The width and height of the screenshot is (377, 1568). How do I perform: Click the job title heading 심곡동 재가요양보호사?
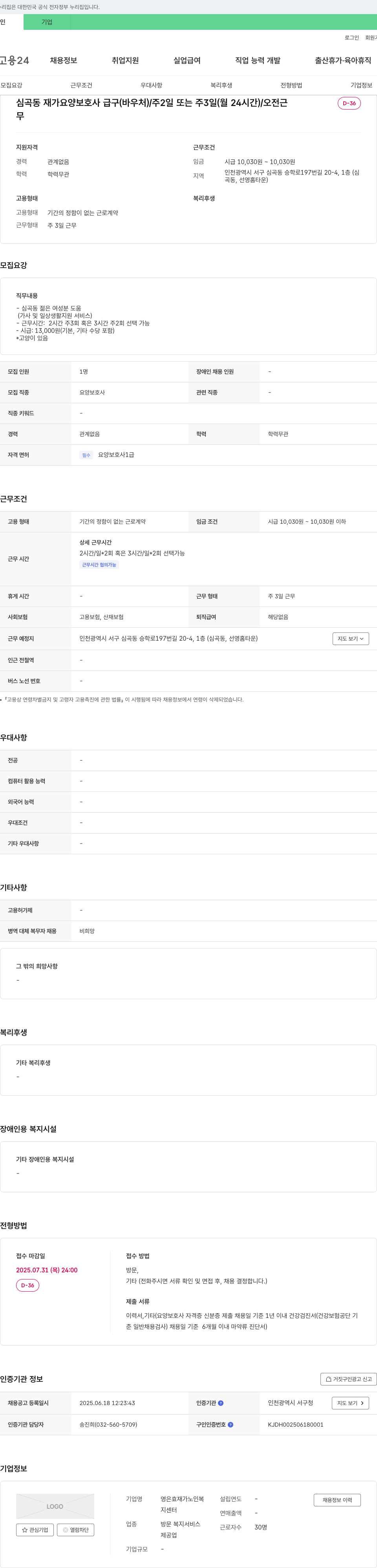(x=152, y=109)
